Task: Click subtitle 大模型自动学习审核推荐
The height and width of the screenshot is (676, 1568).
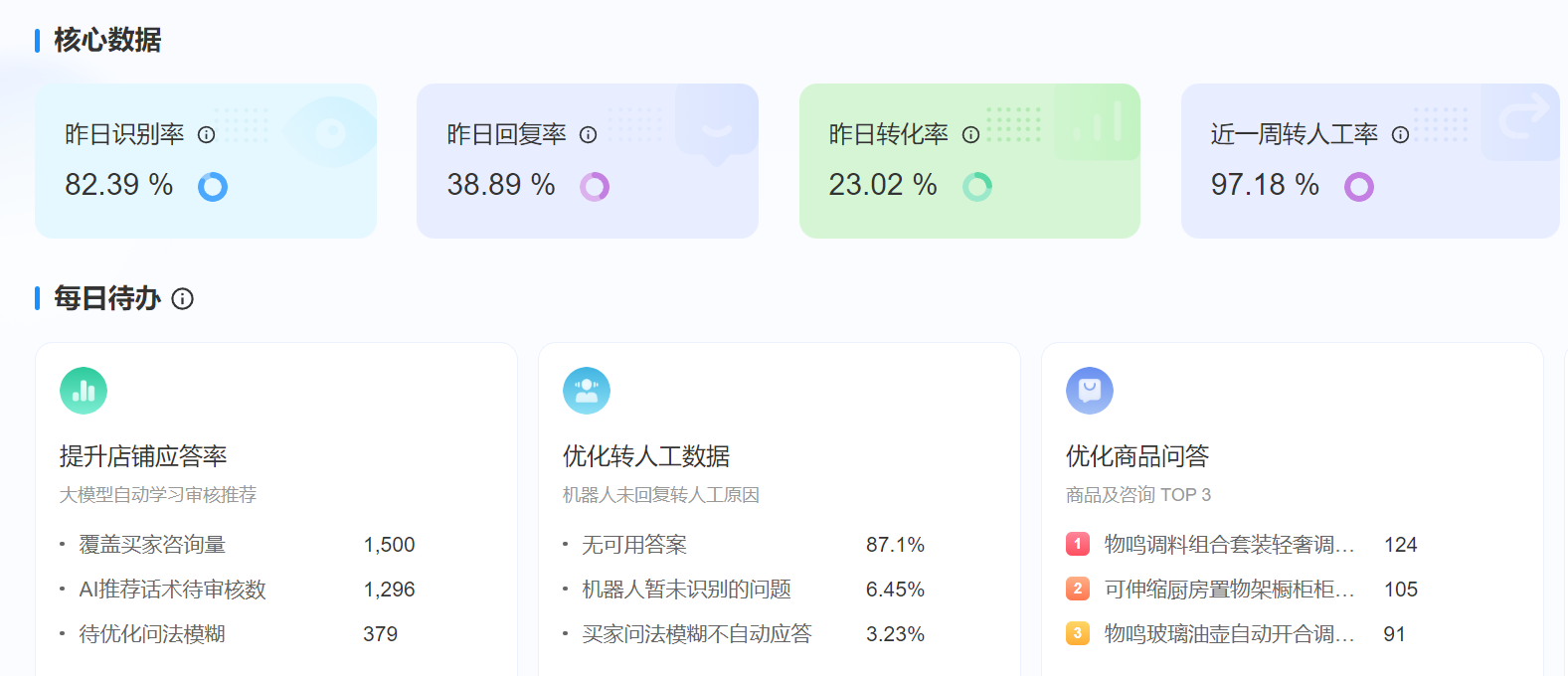Action: (x=158, y=495)
